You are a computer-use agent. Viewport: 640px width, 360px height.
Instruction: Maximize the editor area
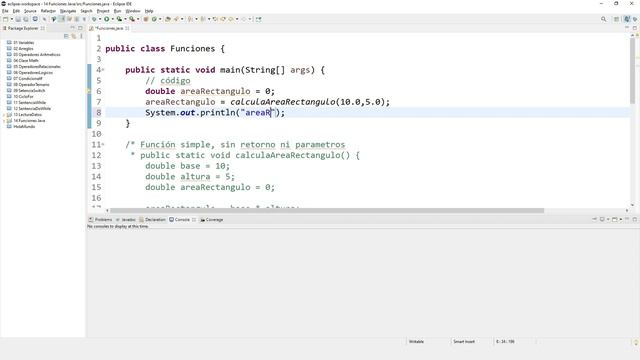(635, 28)
